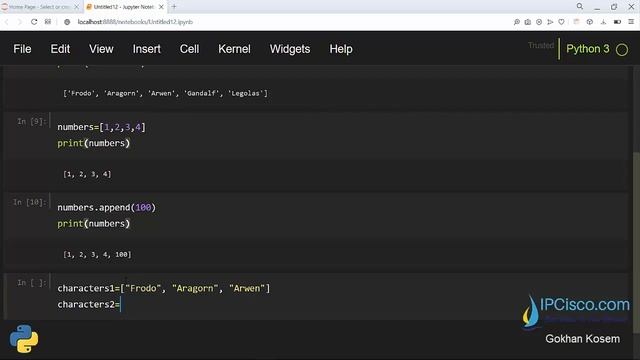
Task: Click the characters1 list code line
Action: click(164, 288)
